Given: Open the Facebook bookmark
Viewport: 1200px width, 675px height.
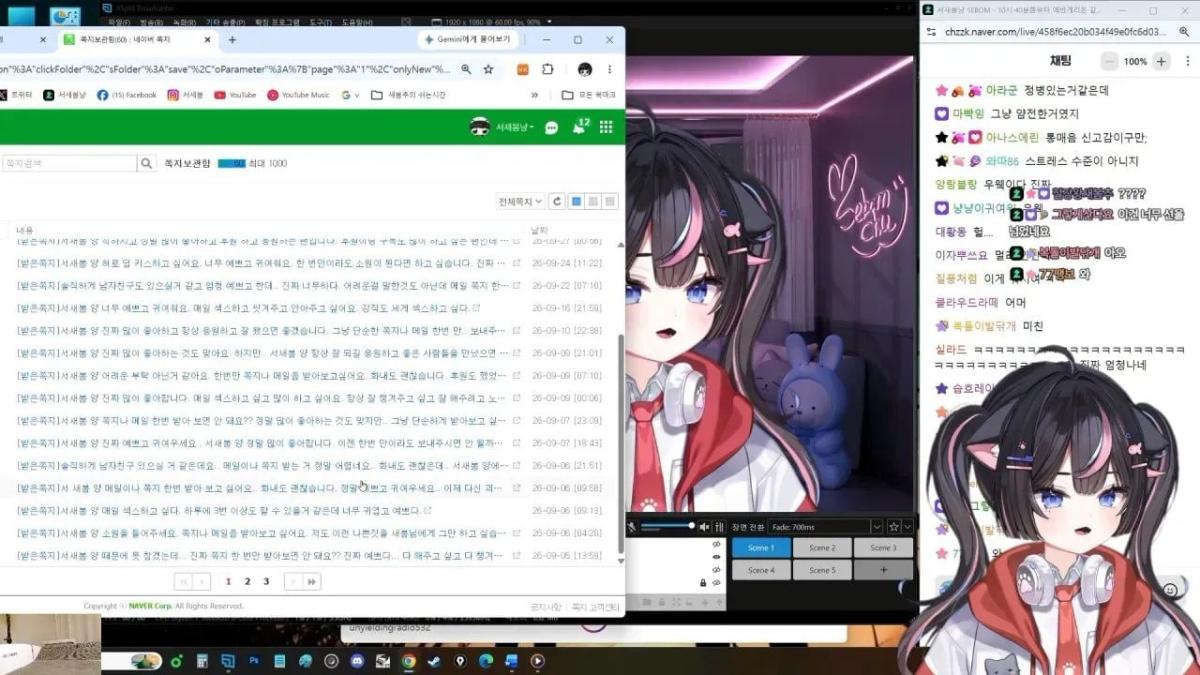Looking at the screenshot, I should [127, 95].
